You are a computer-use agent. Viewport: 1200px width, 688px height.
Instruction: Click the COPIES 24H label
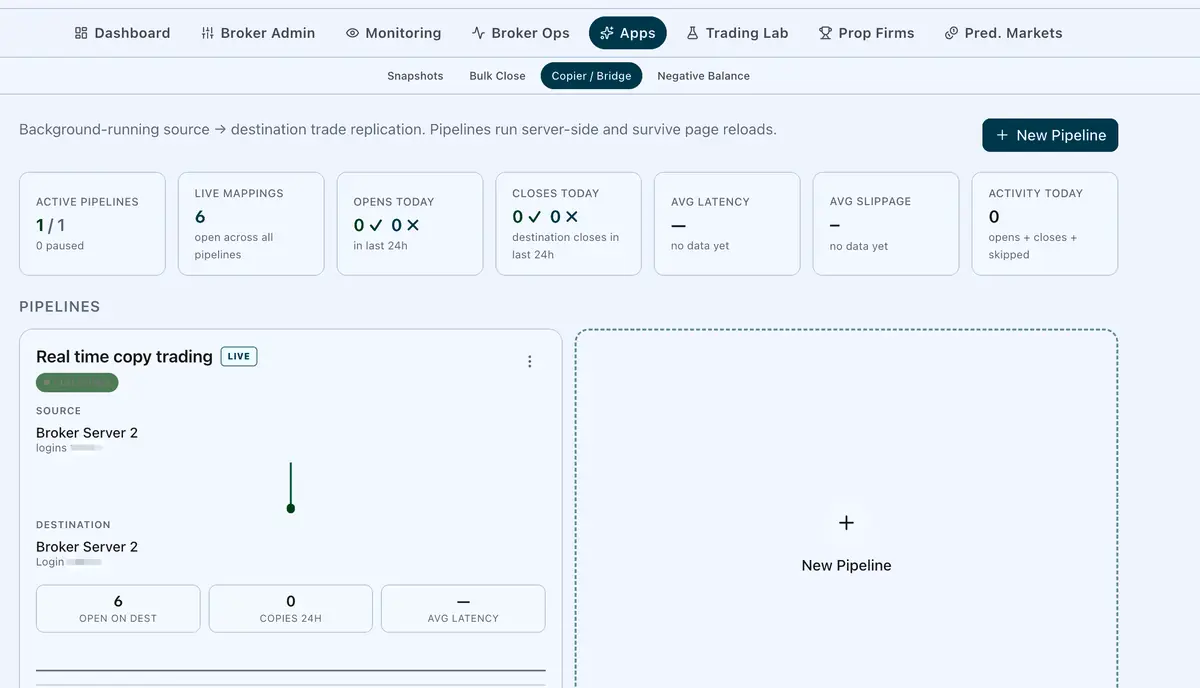pyautogui.click(x=291, y=619)
